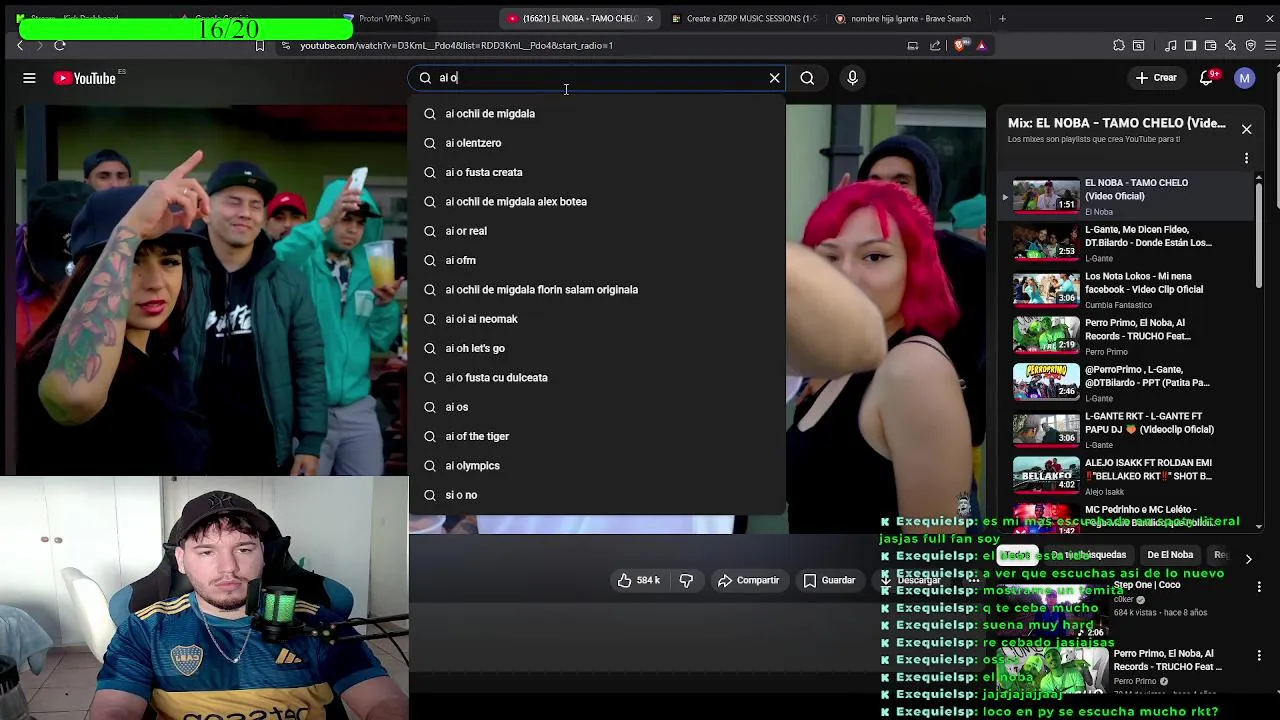Pick suggestion 'si o no'
Image resolution: width=1280 pixels, height=720 pixels.
[596, 495]
